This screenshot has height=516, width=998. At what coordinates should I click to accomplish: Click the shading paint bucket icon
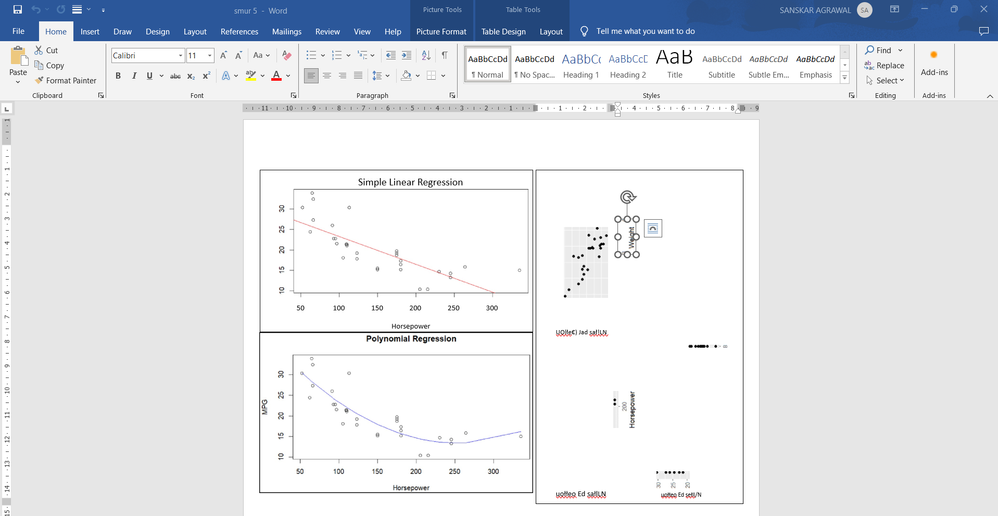[x=406, y=76]
